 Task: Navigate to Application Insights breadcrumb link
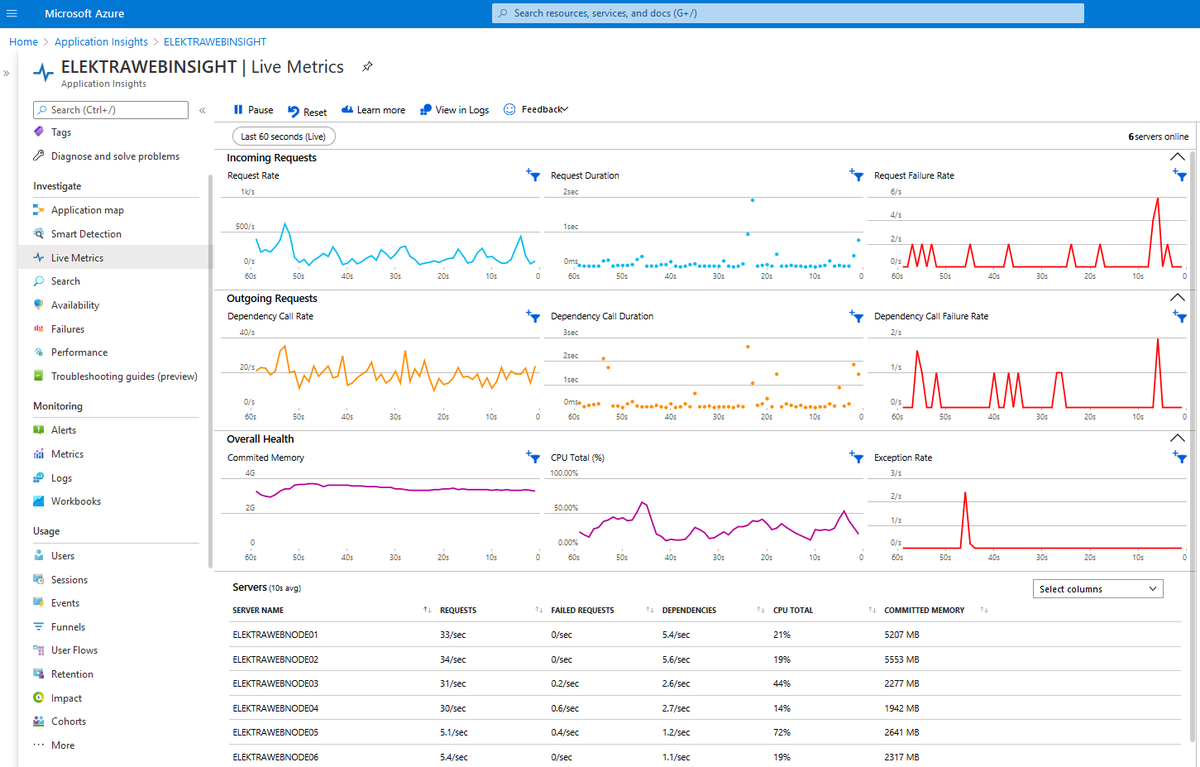[x=101, y=41]
